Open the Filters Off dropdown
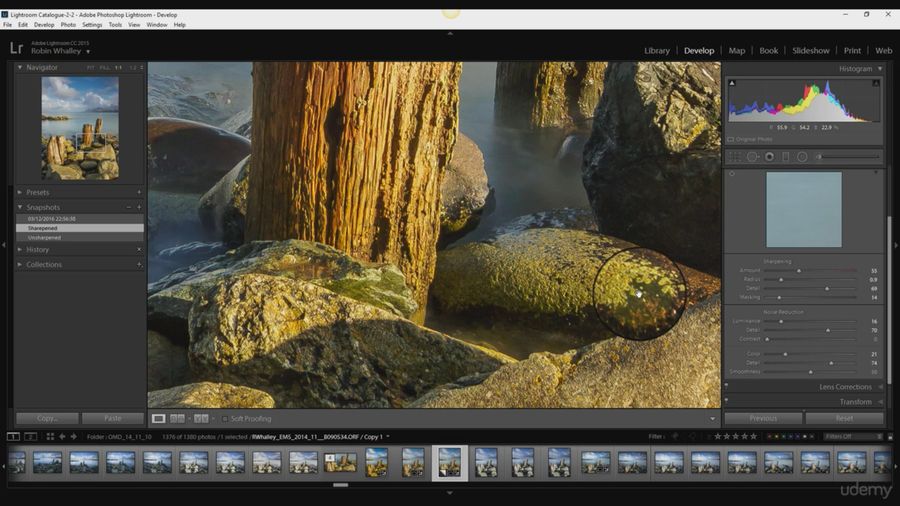This screenshot has height=506, width=900. [x=852, y=437]
